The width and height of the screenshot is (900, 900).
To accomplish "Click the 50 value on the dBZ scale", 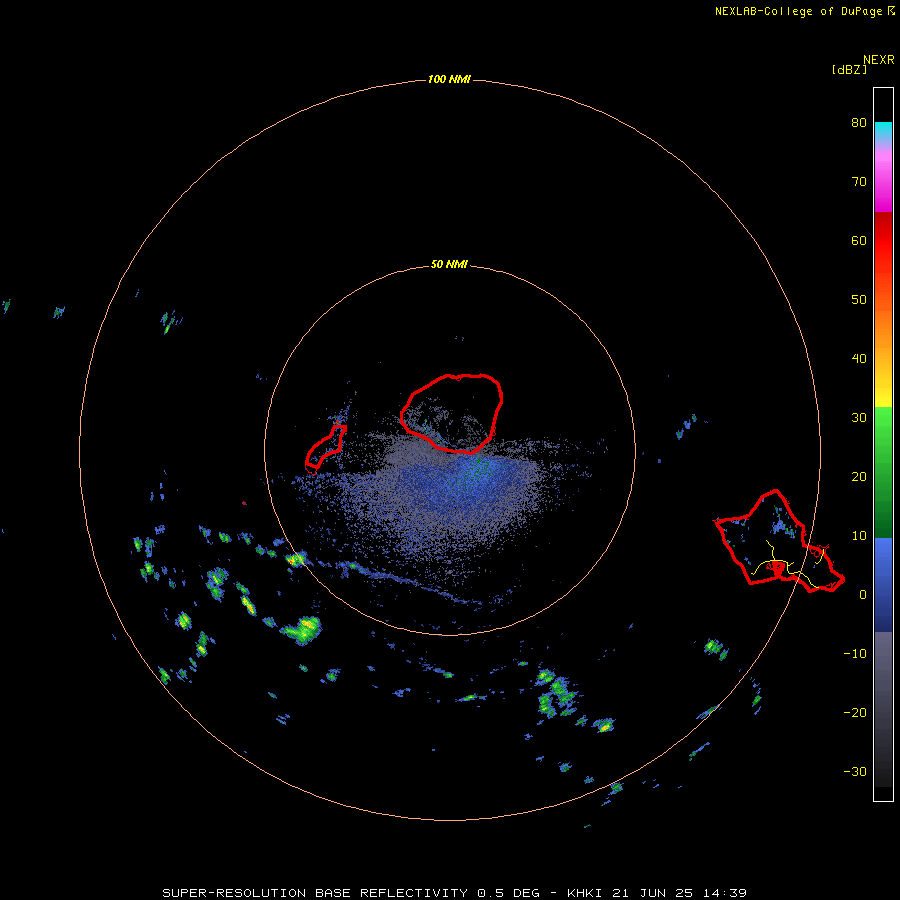I will (859, 299).
